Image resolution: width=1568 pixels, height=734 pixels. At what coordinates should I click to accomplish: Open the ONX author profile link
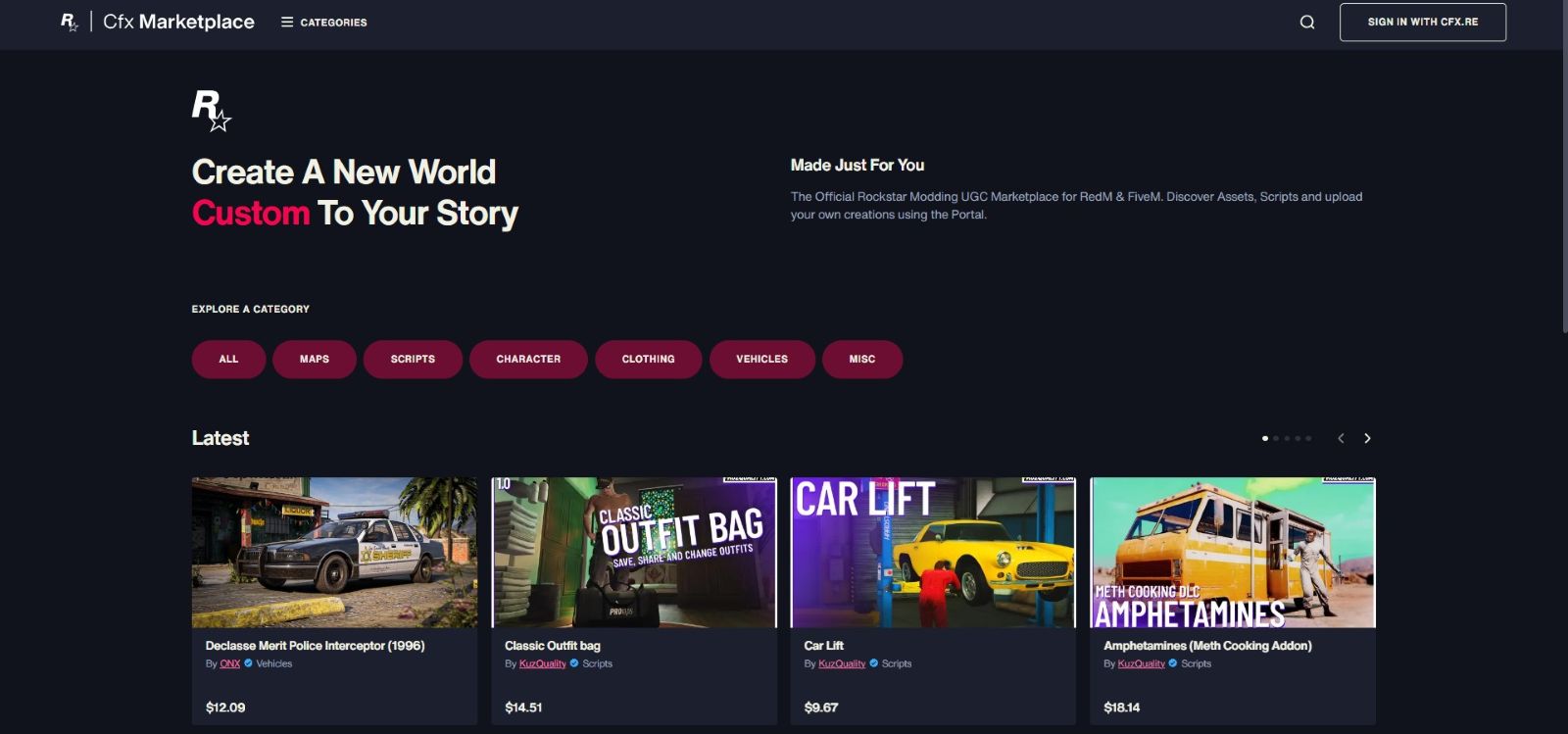[x=229, y=663]
